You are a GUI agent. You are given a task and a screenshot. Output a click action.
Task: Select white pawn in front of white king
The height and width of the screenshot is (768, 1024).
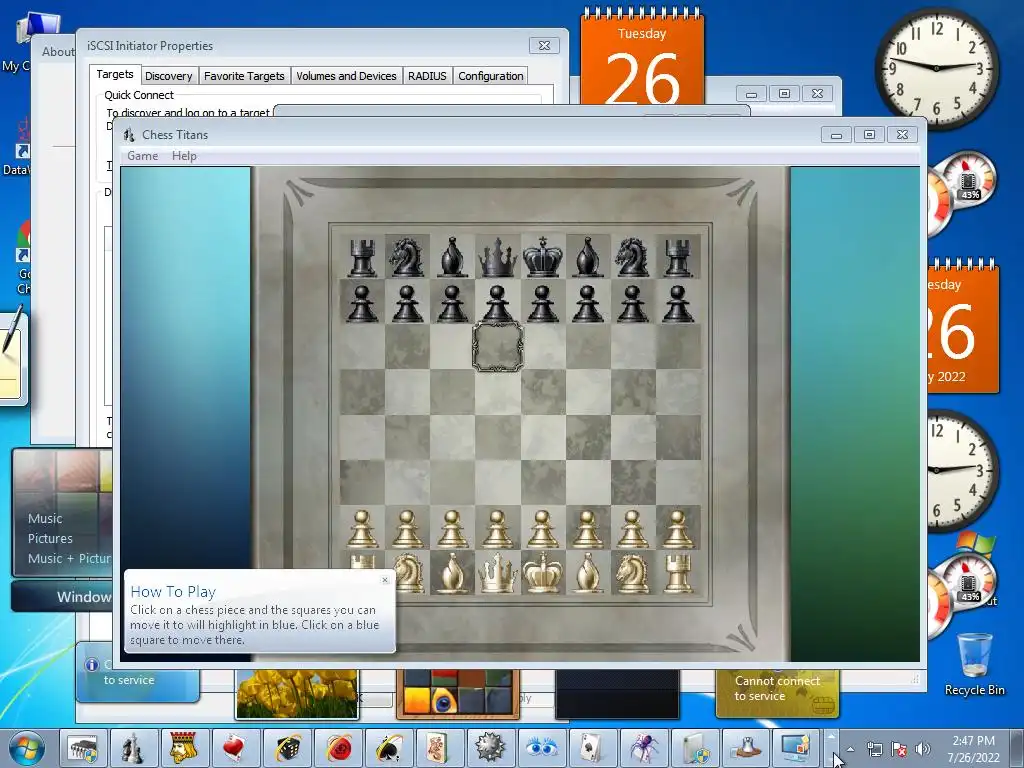coord(543,528)
